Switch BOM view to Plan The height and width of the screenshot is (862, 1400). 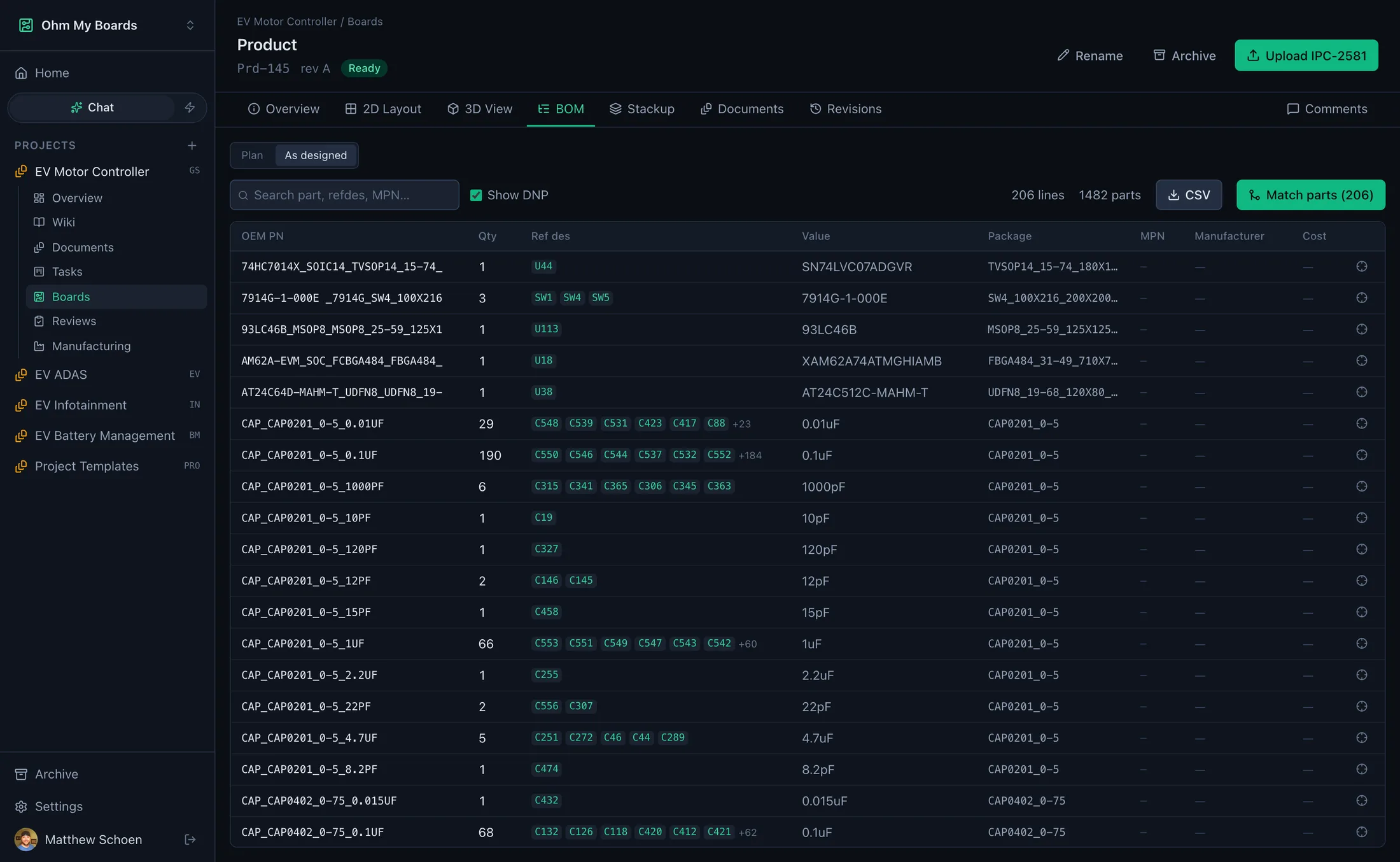(252, 155)
